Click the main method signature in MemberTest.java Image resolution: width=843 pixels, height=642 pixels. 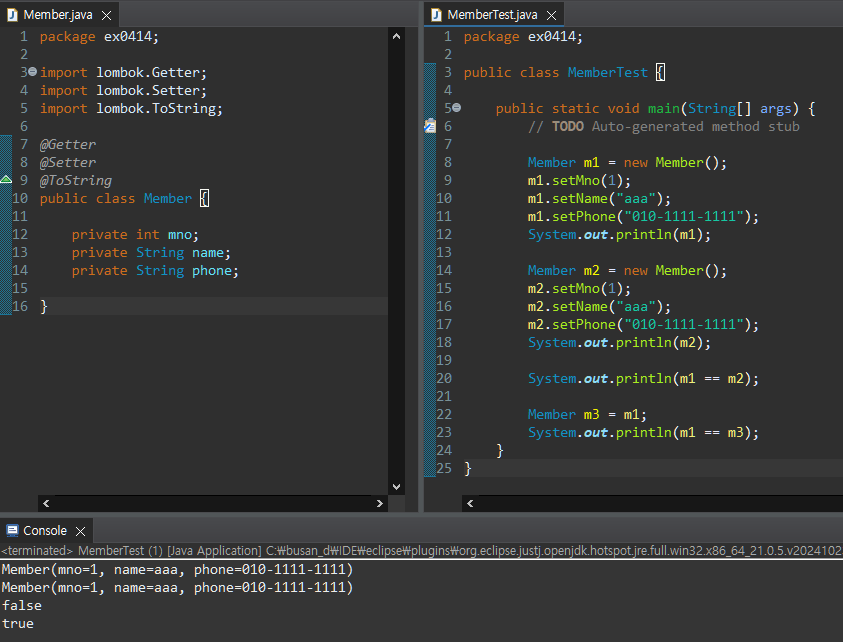tap(655, 109)
